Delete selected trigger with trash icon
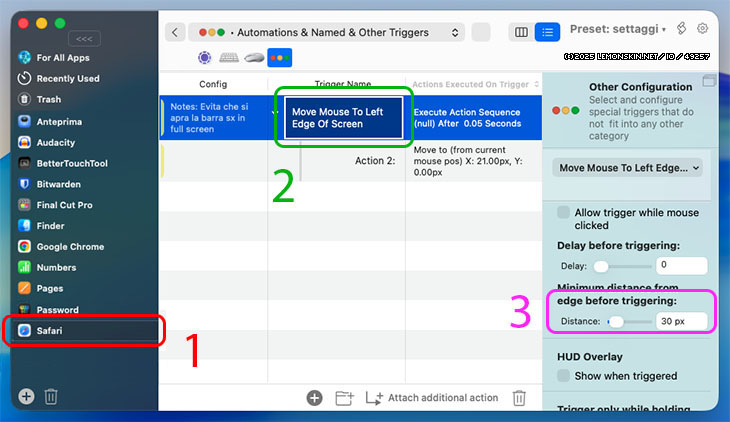This screenshot has width=730, height=422. [519, 397]
